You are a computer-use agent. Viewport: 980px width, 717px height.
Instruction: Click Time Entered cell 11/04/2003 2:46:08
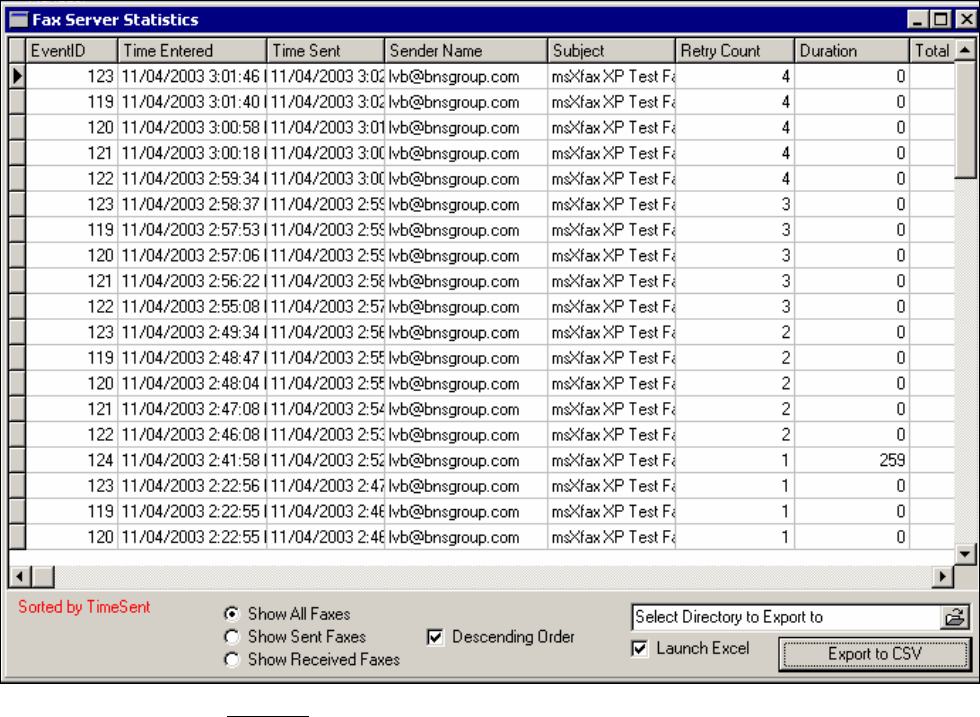coord(192,435)
